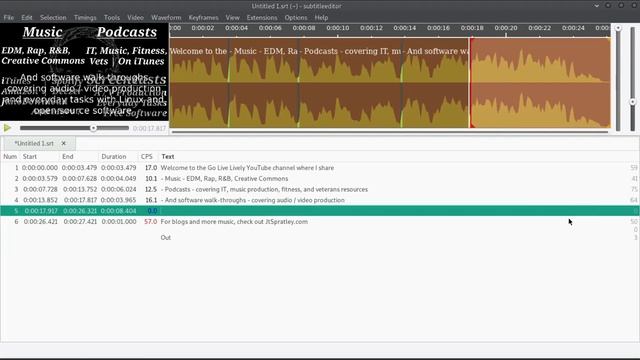Click start time 0:00:00.000 of subtitle 1
The image size is (640, 360).
pos(40,168)
